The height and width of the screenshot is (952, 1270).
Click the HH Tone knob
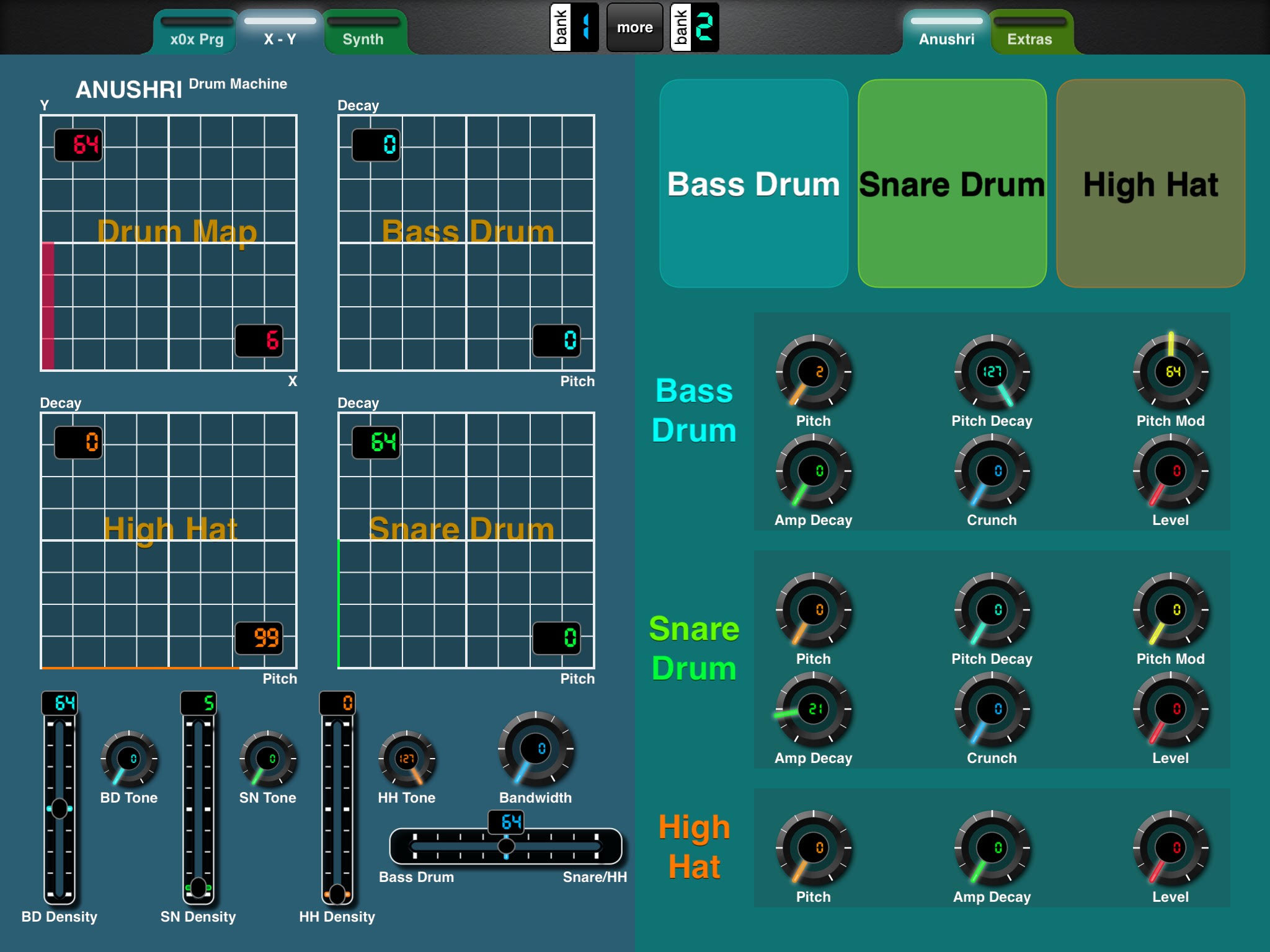tap(407, 759)
